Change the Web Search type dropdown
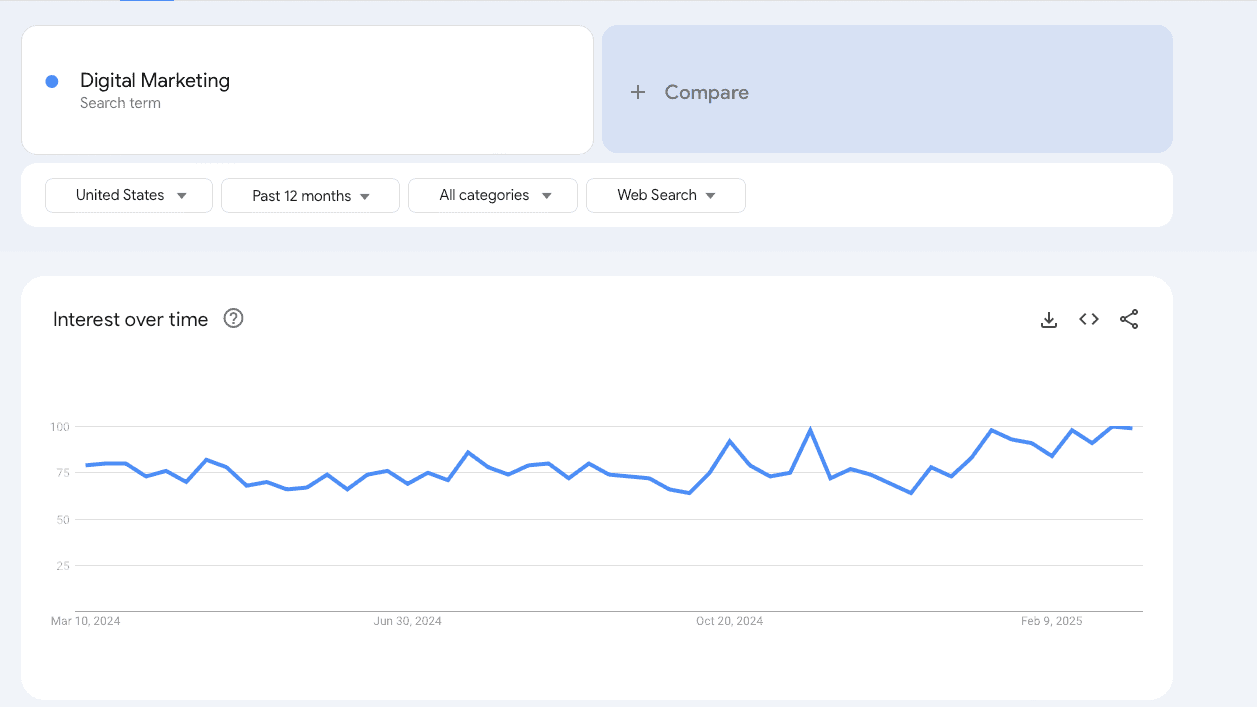This screenshot has width=1257, height=707. pos(666,196)
